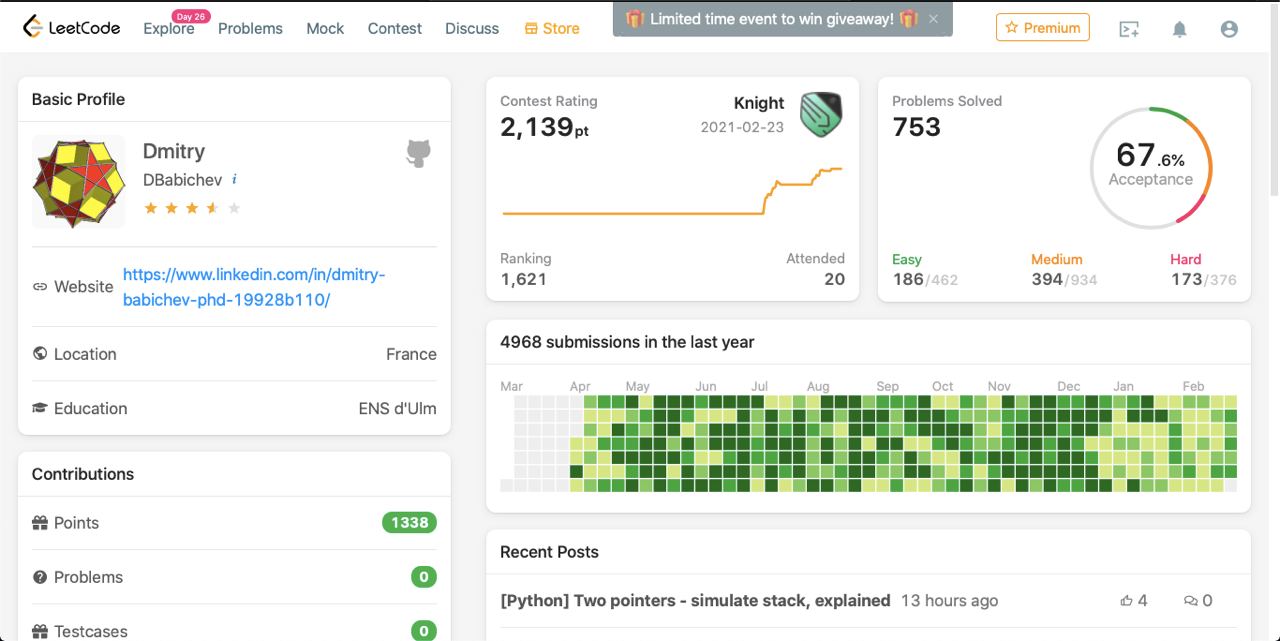Screen dimensions: 1280x641
Task: Go to the Mock section
Action: (325, 28)
